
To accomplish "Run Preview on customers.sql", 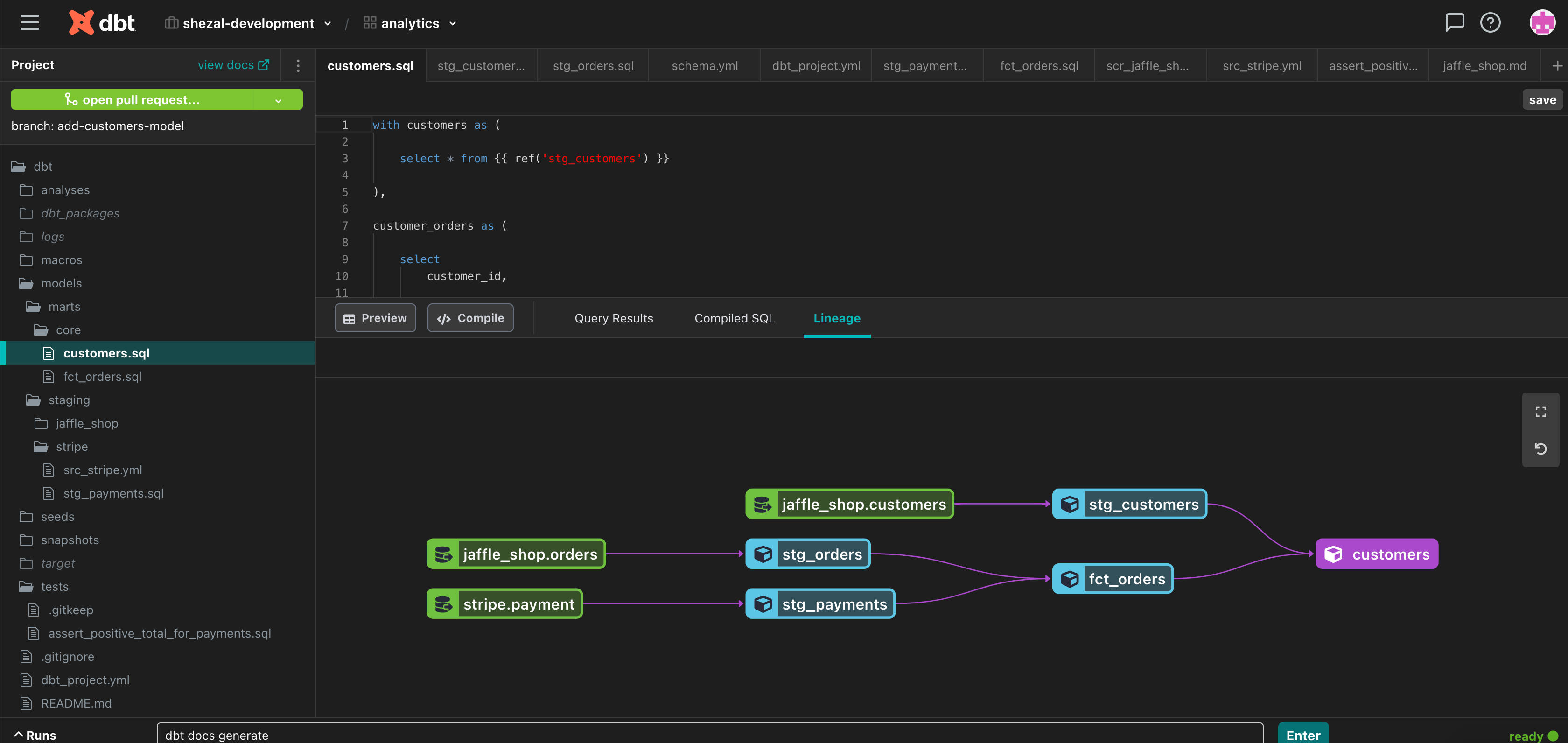I will 375,318.
